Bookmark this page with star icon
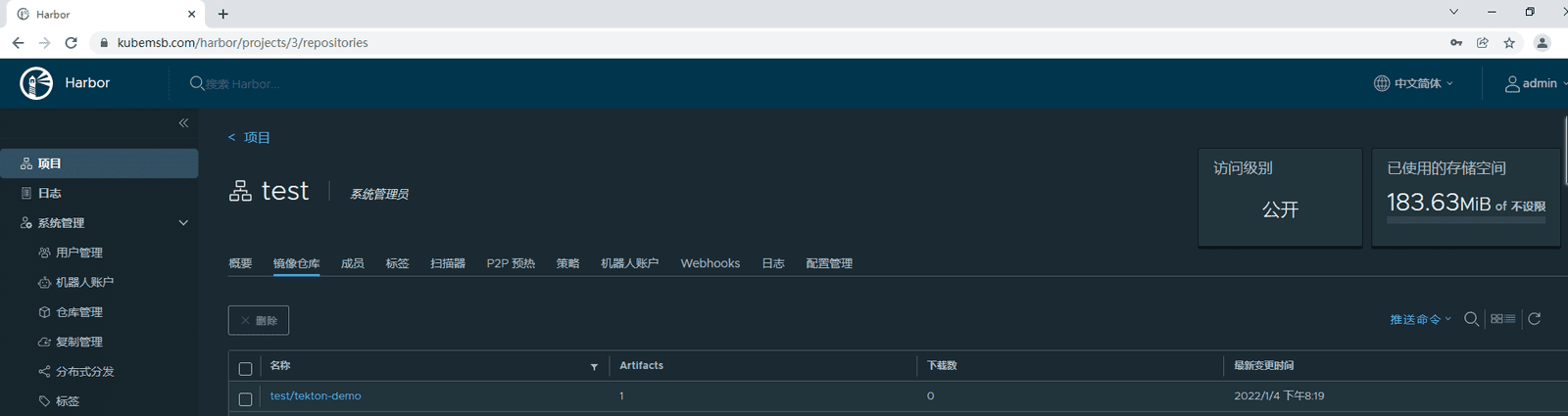 1509,43
